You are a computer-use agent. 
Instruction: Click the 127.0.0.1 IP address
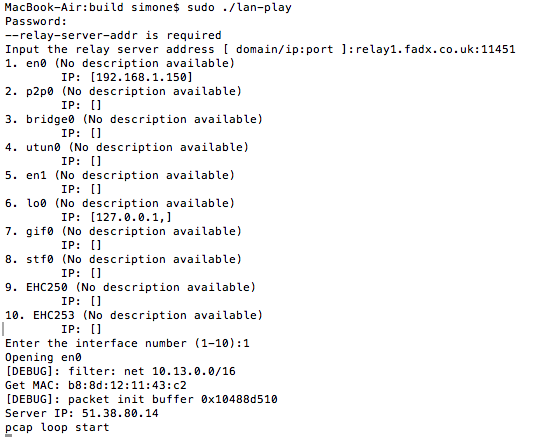pyautogui.click(x=127, y=217)
